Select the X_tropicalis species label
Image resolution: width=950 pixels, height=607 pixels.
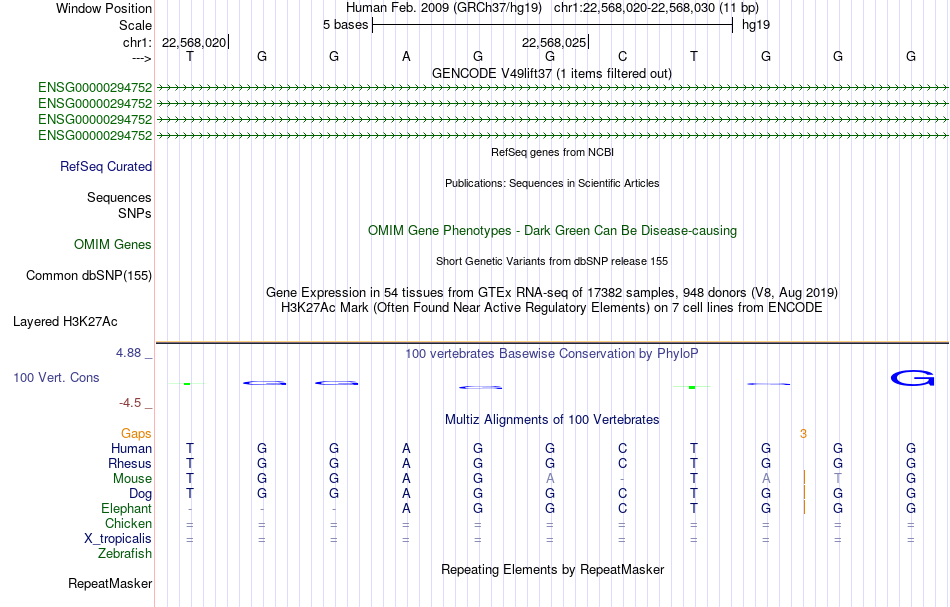118,539
